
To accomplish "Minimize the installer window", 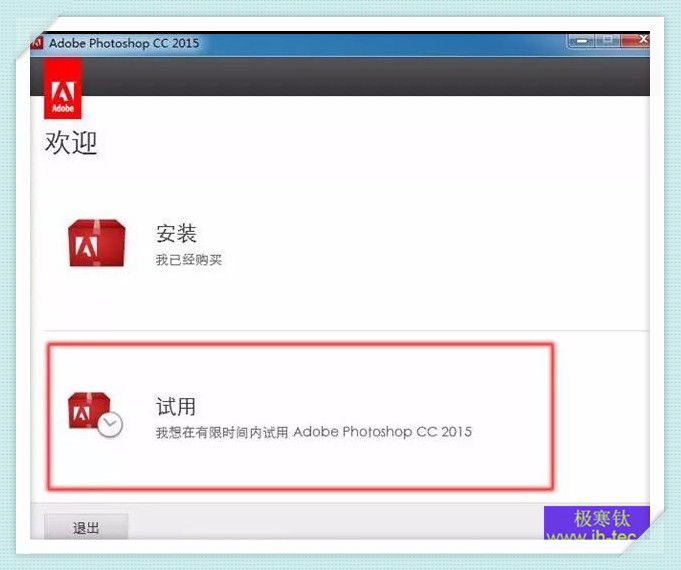I will (582, 41).
